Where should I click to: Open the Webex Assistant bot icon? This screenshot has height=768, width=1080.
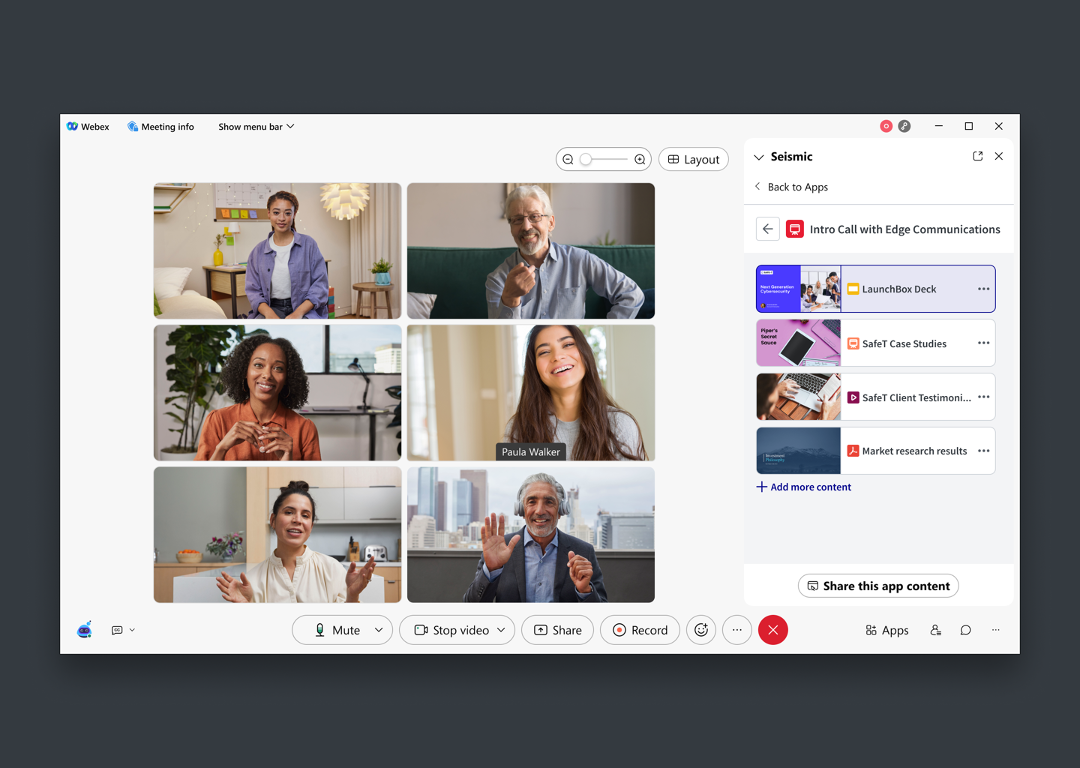(85, 630)
